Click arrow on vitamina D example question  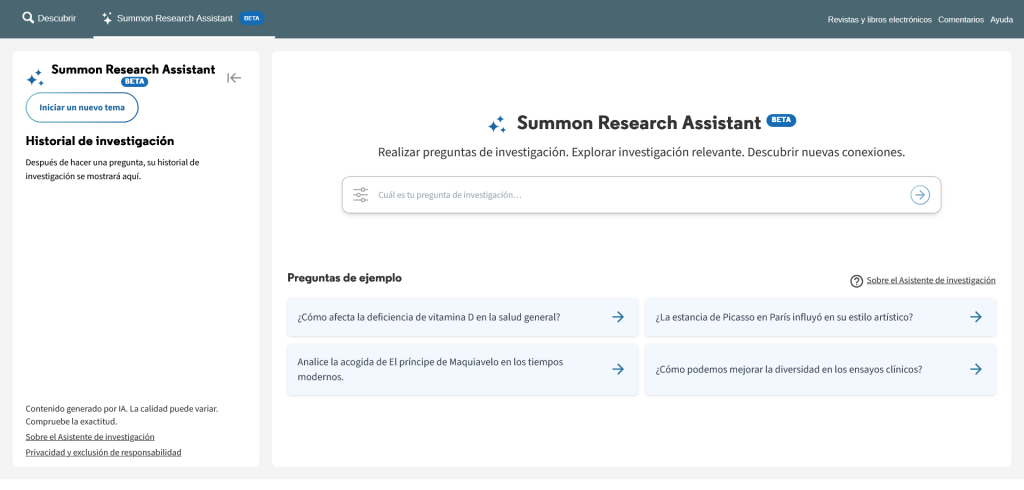[x=618, y=317]
